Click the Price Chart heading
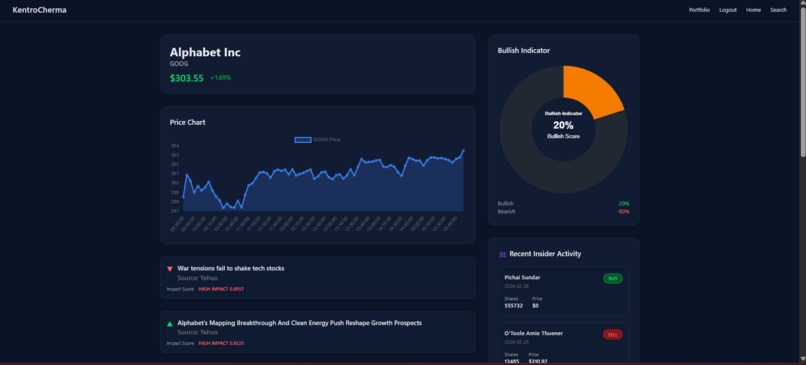The width and height of the screenshot is (806, 365). coord(188,122)
